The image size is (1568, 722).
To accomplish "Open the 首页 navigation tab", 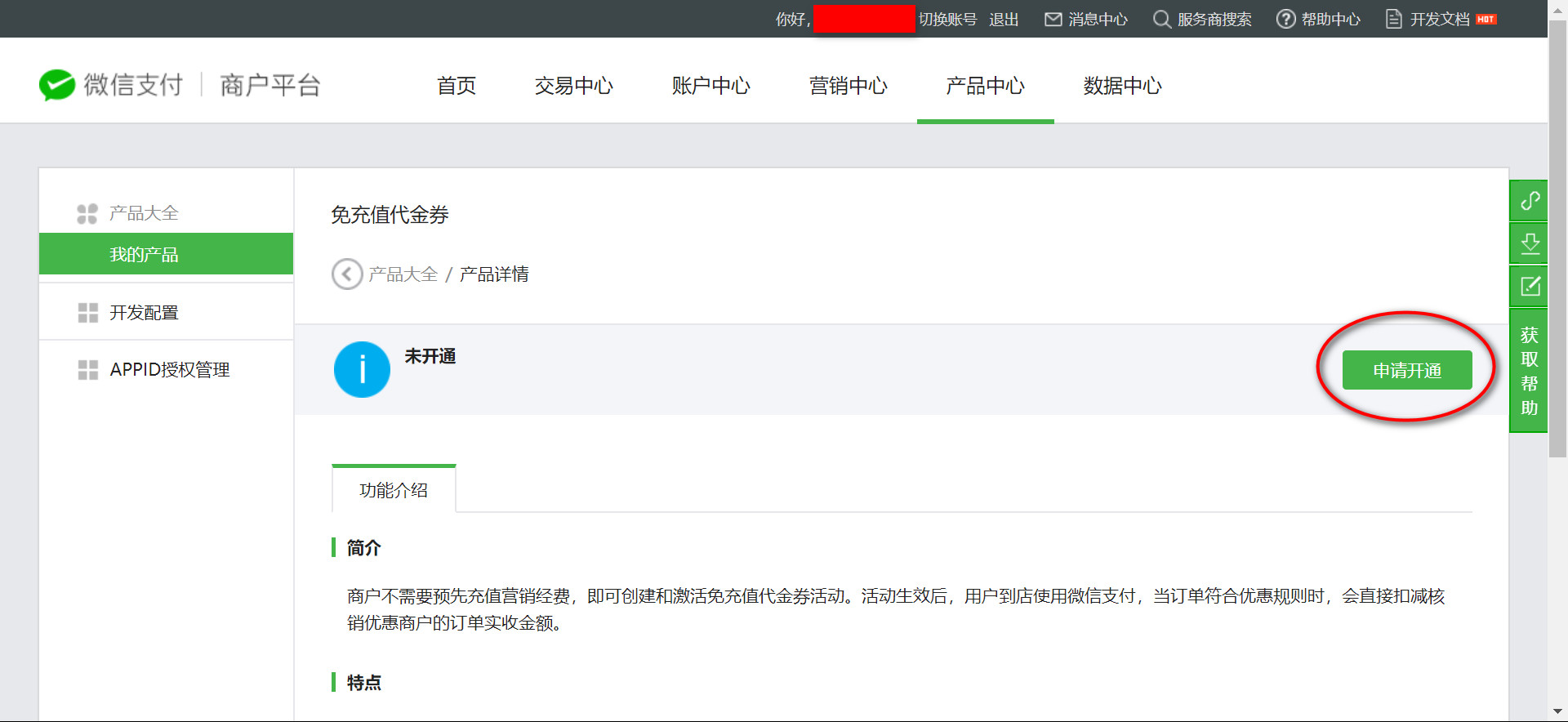I will (457, 85).
